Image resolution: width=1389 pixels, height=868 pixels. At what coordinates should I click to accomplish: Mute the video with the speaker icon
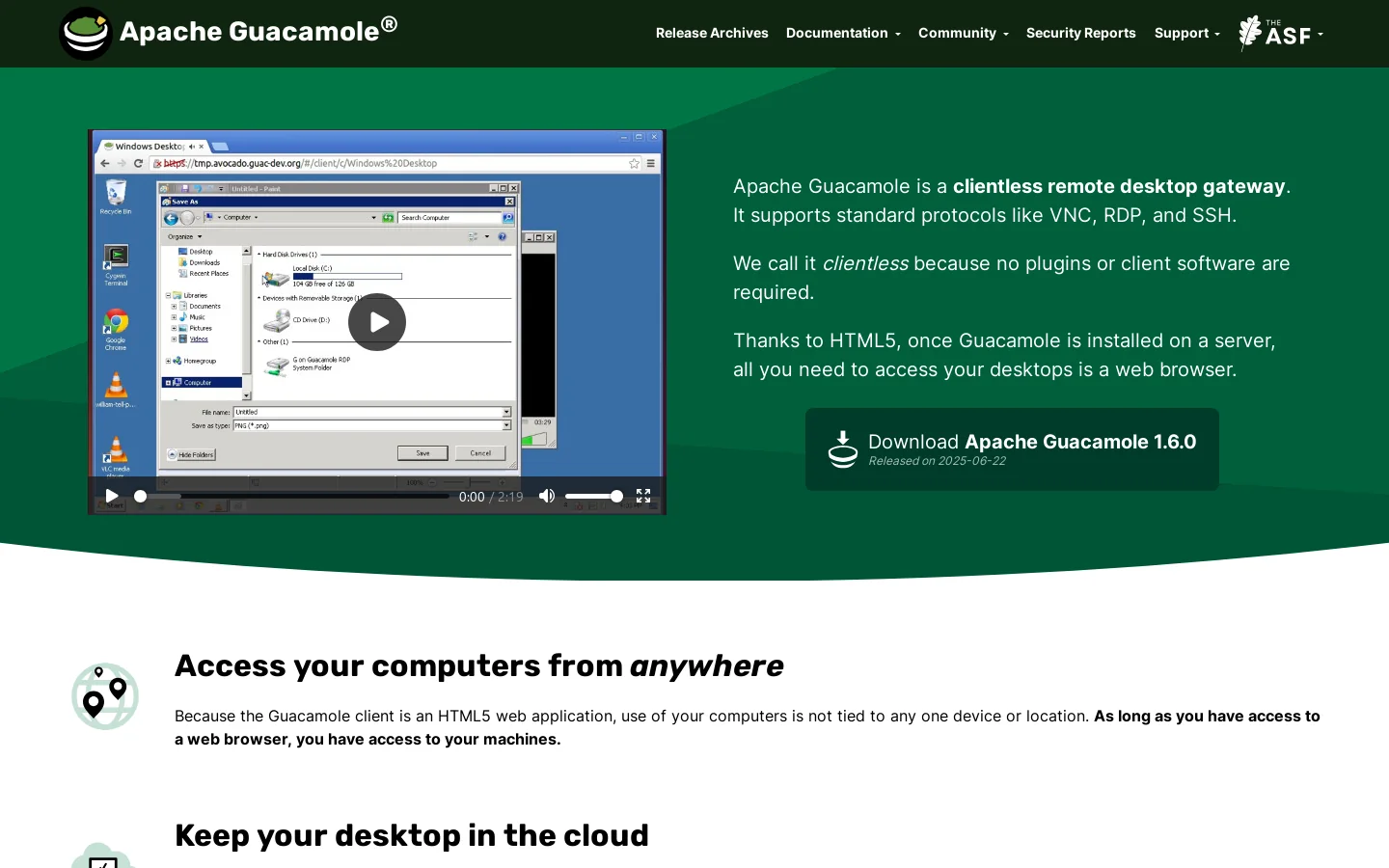547,496
